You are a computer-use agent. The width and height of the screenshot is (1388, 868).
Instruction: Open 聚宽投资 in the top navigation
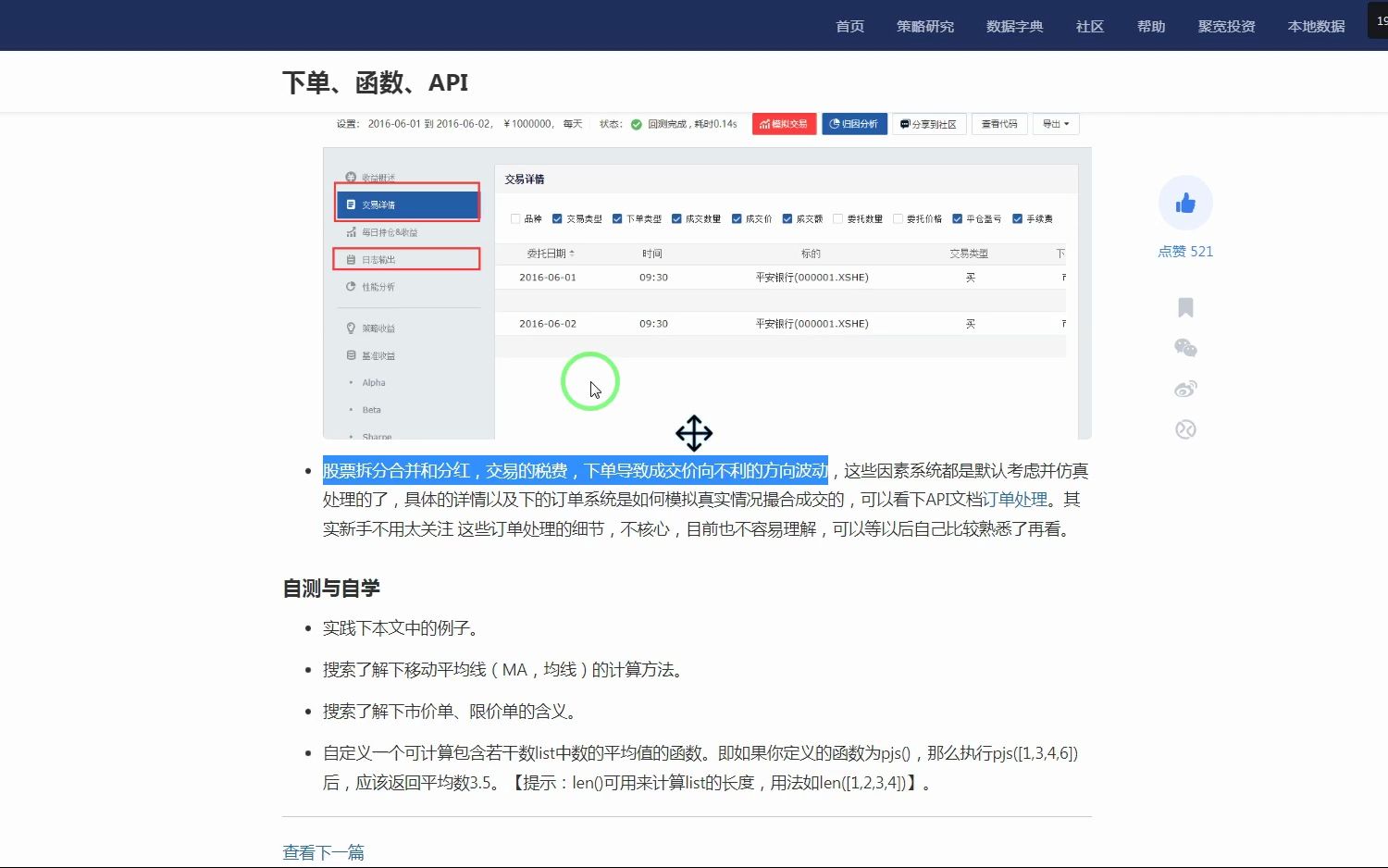(x=1226, y=26)
